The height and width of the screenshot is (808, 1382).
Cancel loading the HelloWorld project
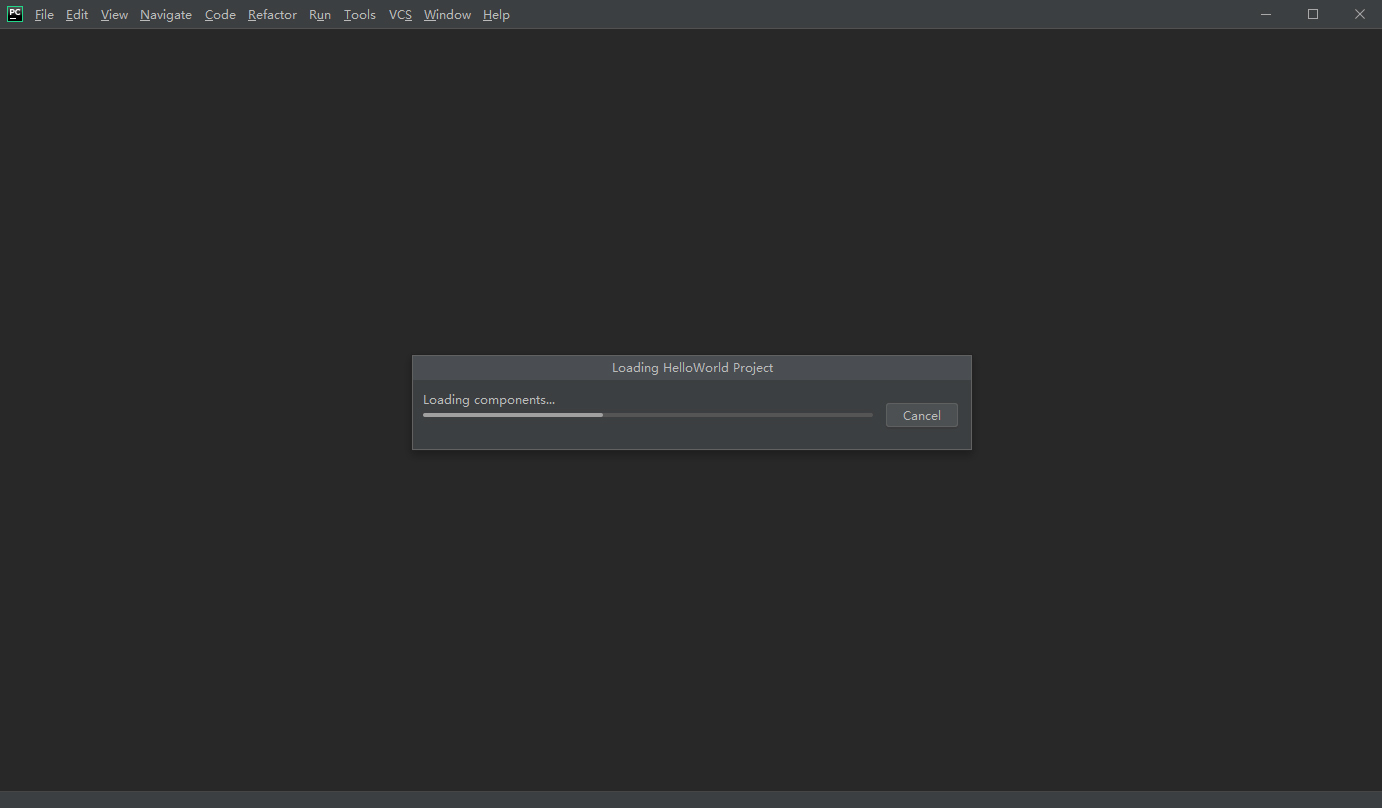coord(922,415)
